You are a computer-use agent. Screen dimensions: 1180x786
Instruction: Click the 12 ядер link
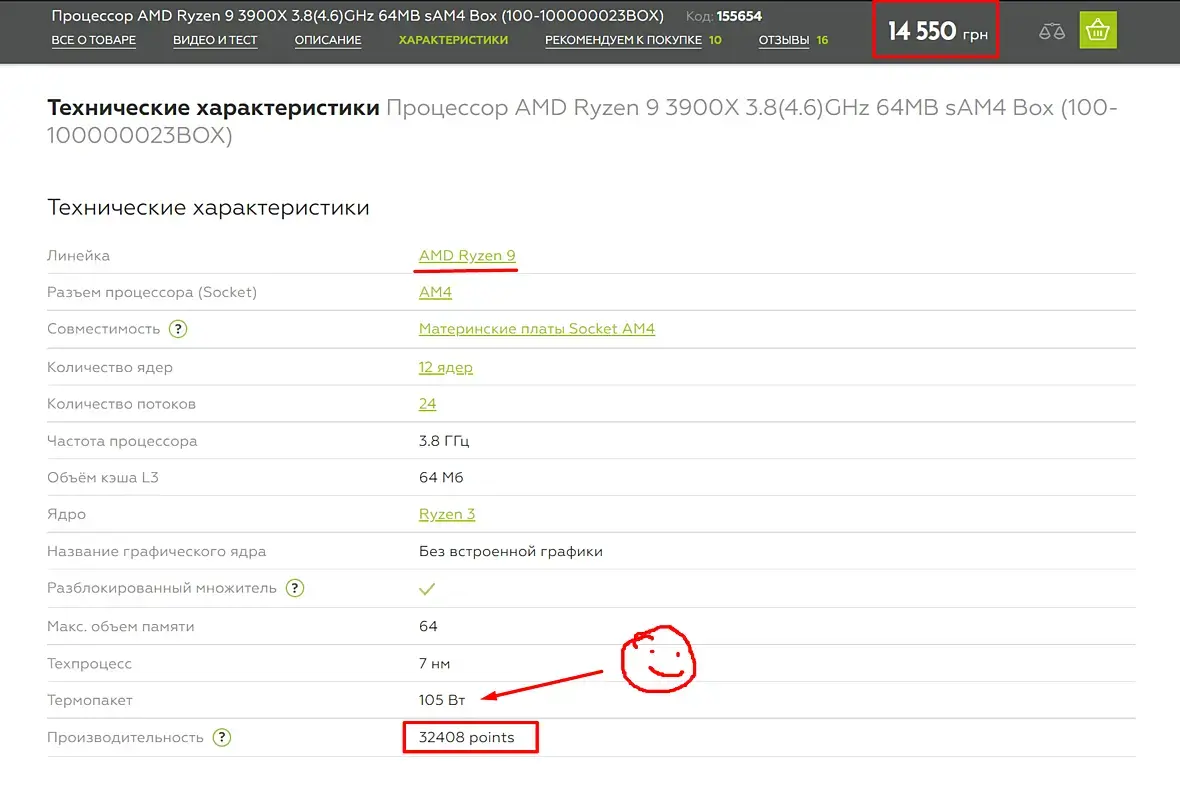click(x=446, y=367)
